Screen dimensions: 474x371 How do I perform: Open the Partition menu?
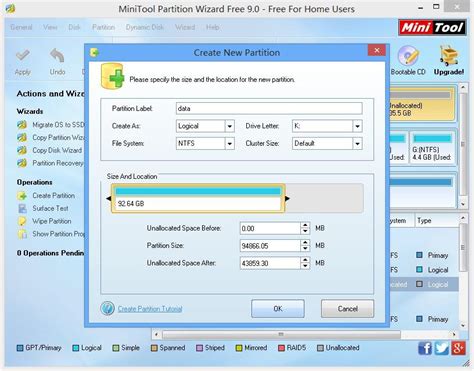coord(103,27)
